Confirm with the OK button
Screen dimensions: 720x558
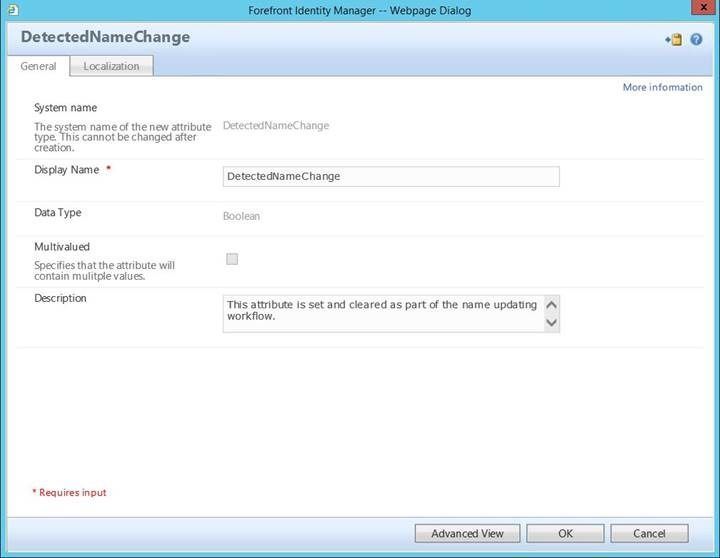pos(565,533)
